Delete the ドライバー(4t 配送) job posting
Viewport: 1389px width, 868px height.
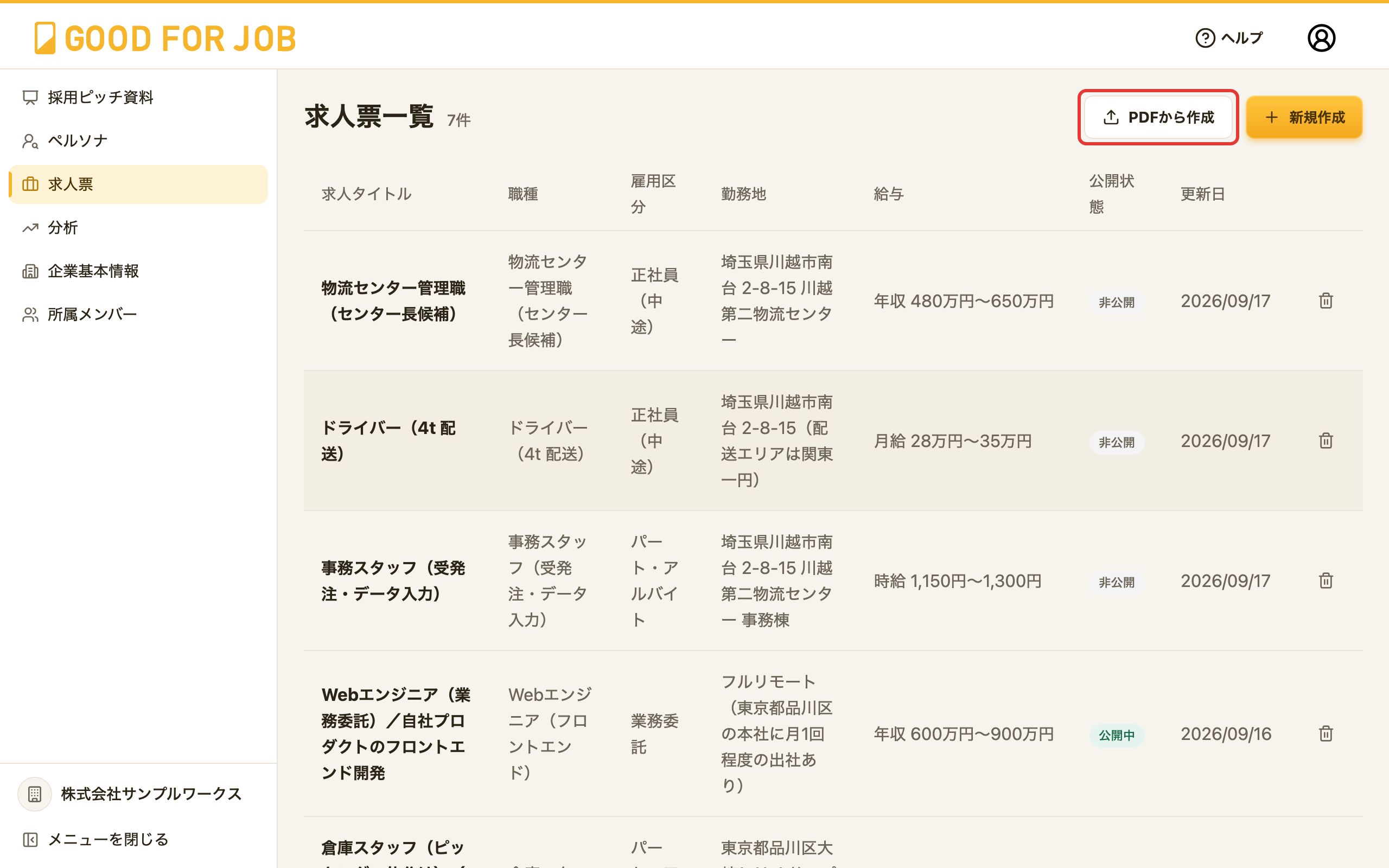(1326, 441)
